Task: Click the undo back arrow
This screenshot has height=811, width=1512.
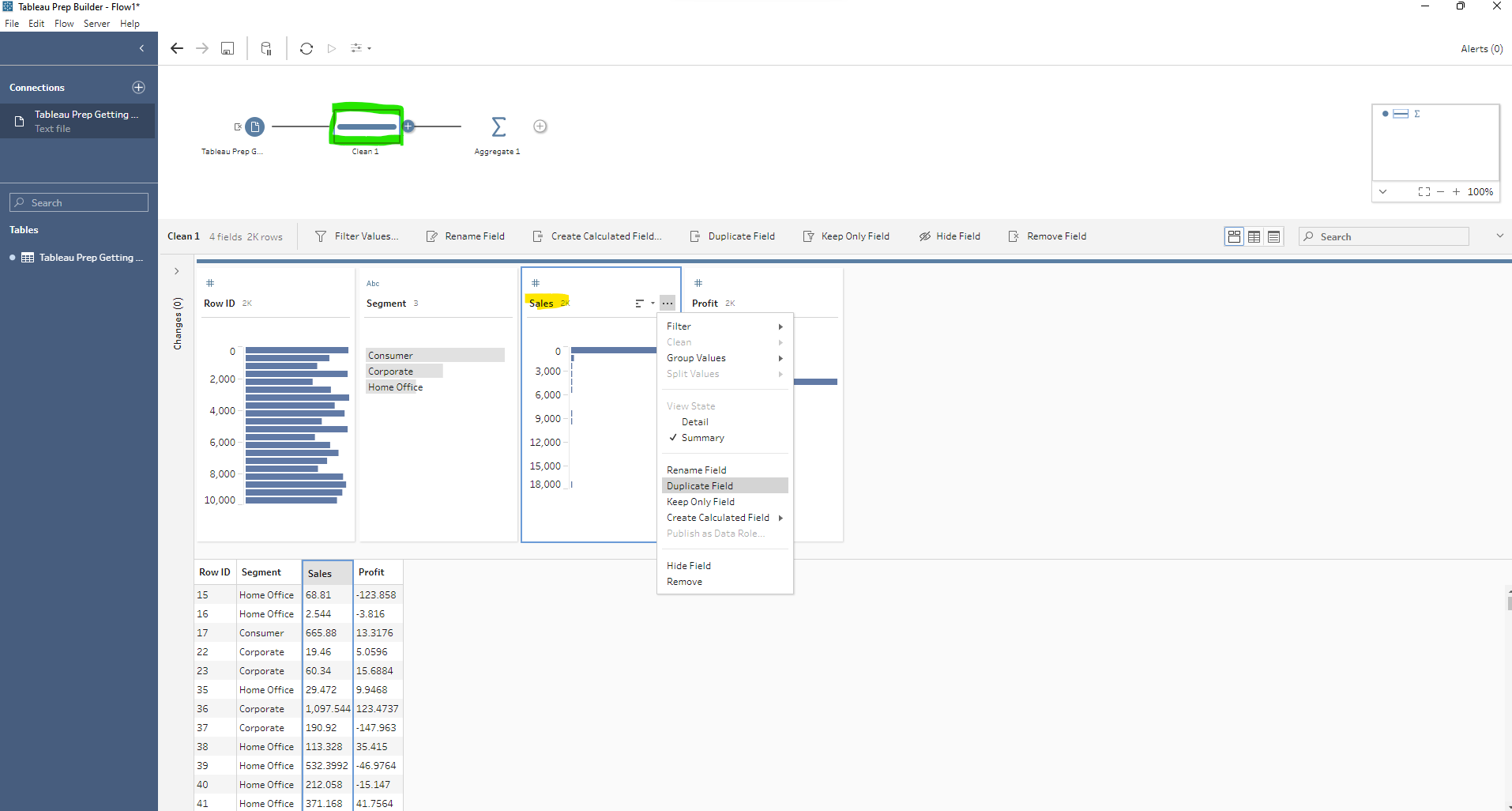Action: [177, 48]
